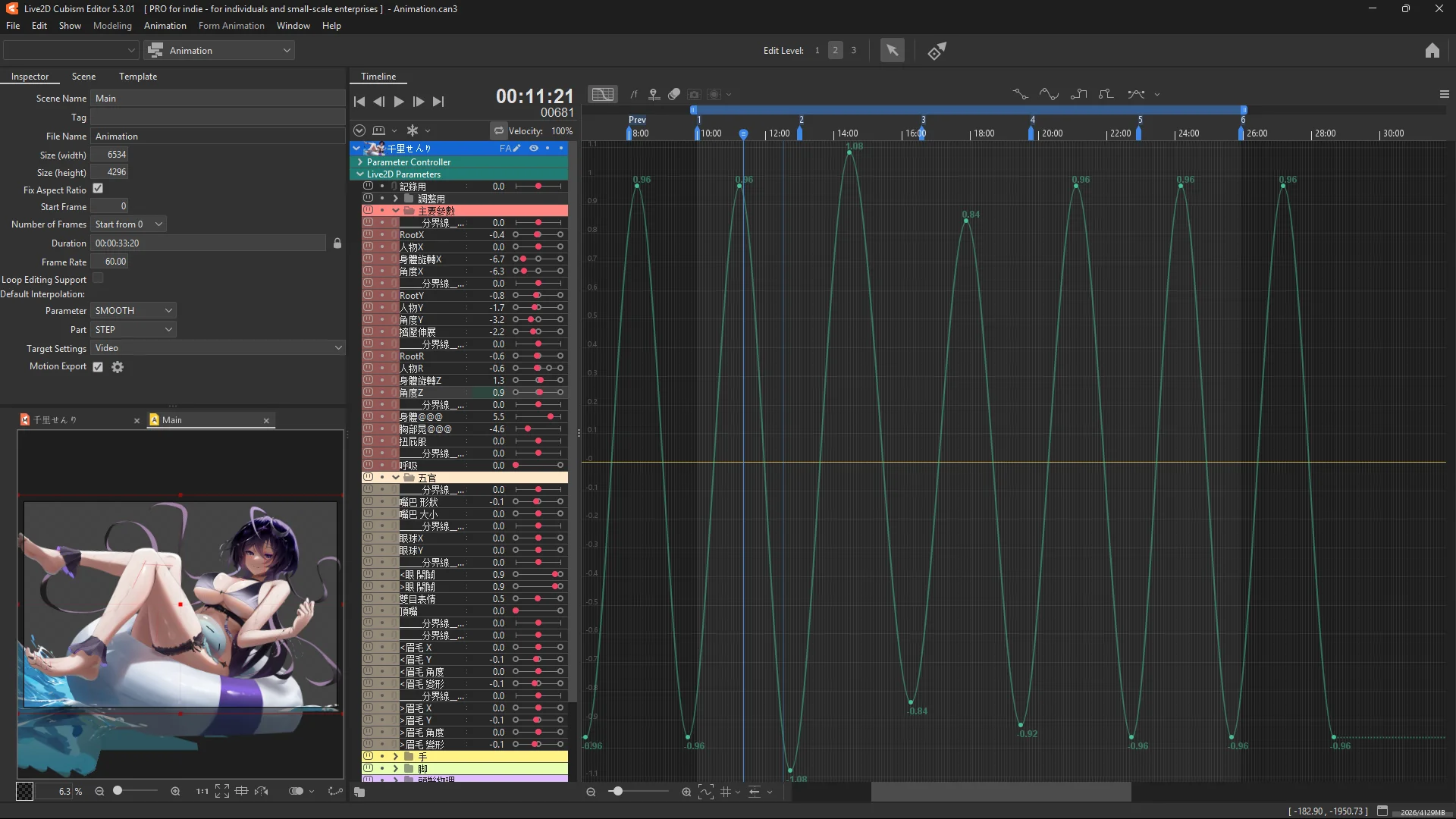Screen dimensions: 1456x819
Task: Open the Animation workspace dropdown
Action: click(219, 51)
